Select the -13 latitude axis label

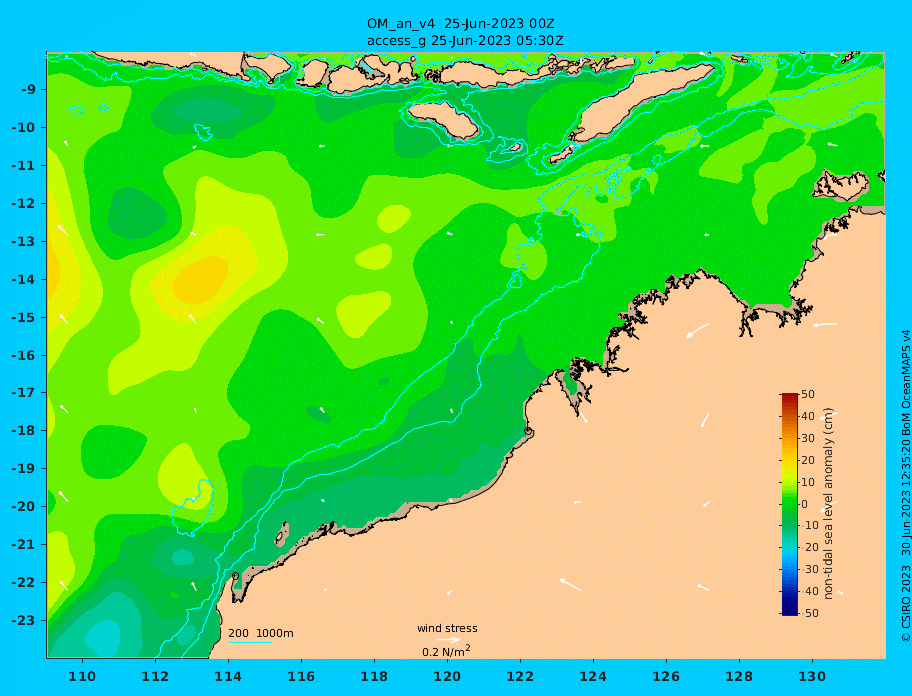pos(24,241)
